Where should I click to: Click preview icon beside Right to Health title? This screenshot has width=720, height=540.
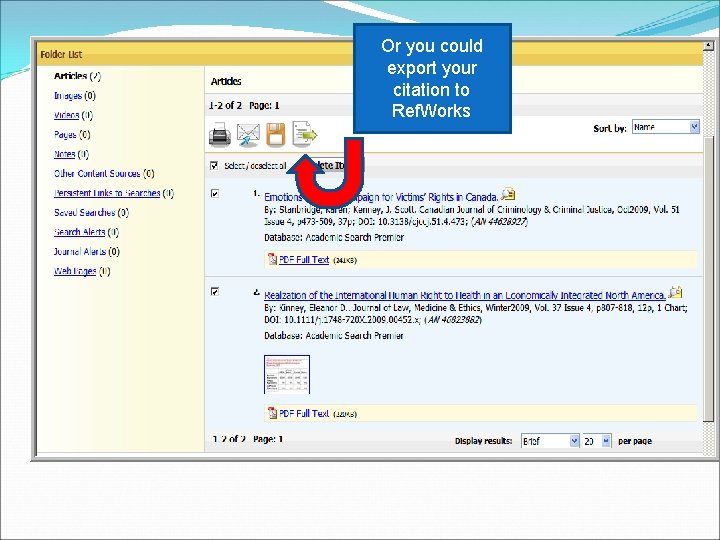pos(675,292)
